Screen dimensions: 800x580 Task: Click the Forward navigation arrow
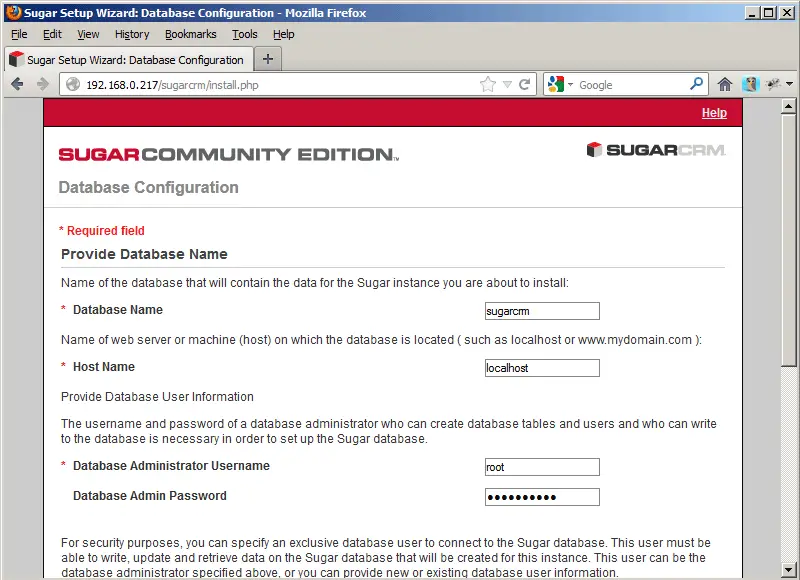tap(42, 85)
